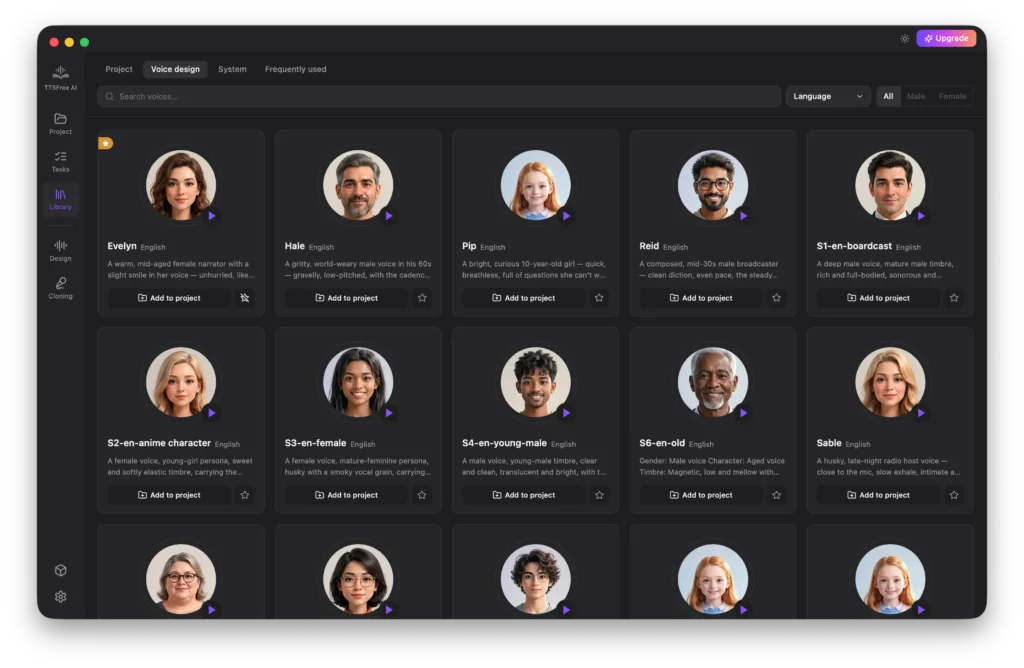Add Hale to project
The image size is (1024, 668).
click(346, 298)
